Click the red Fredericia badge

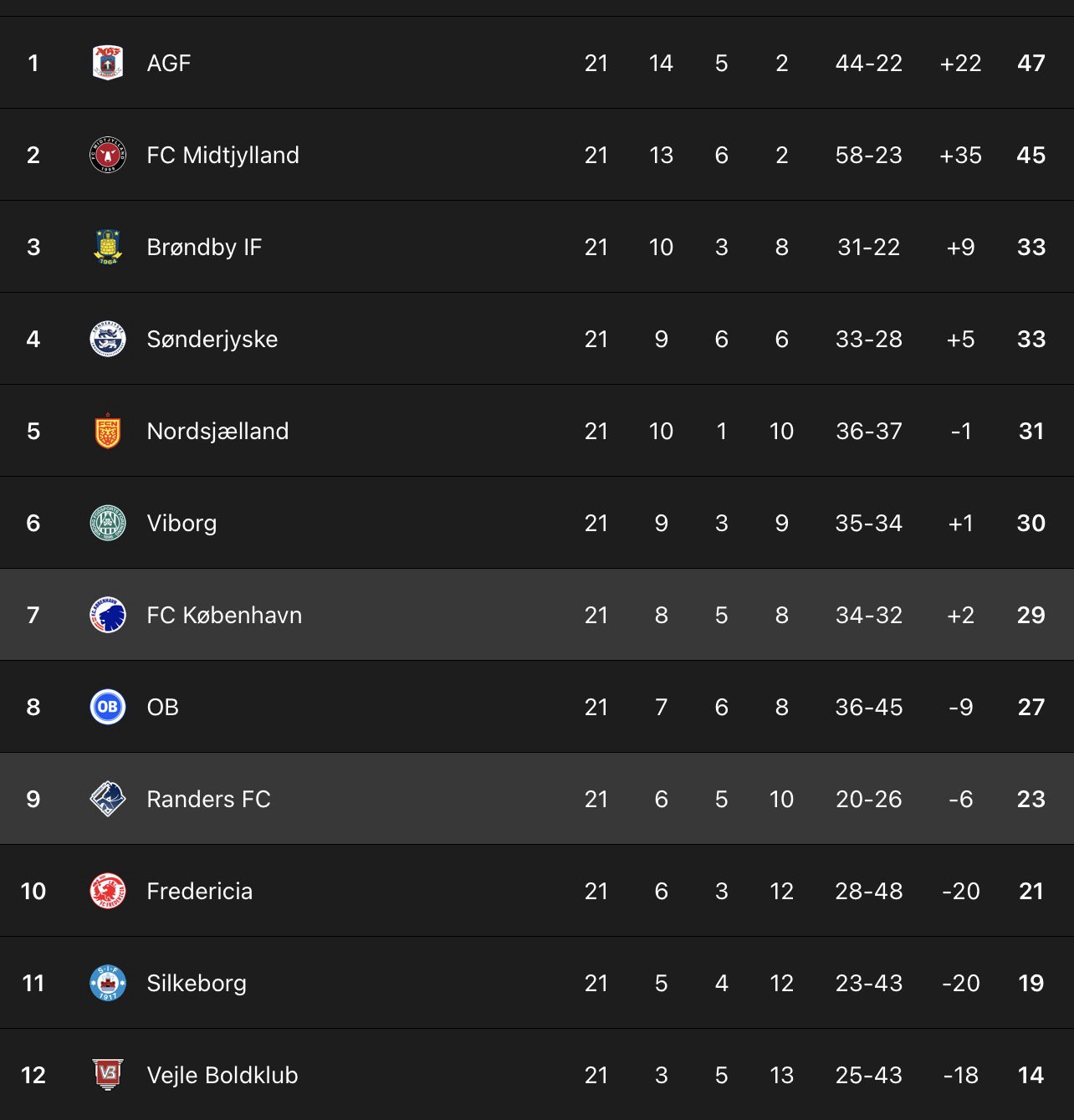coord(108,891)
